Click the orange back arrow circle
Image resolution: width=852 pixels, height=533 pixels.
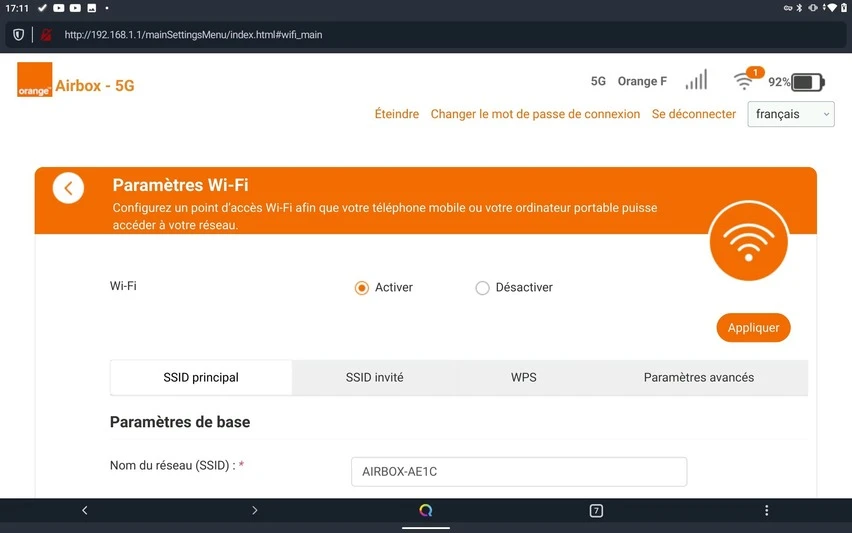pos(68,188)
